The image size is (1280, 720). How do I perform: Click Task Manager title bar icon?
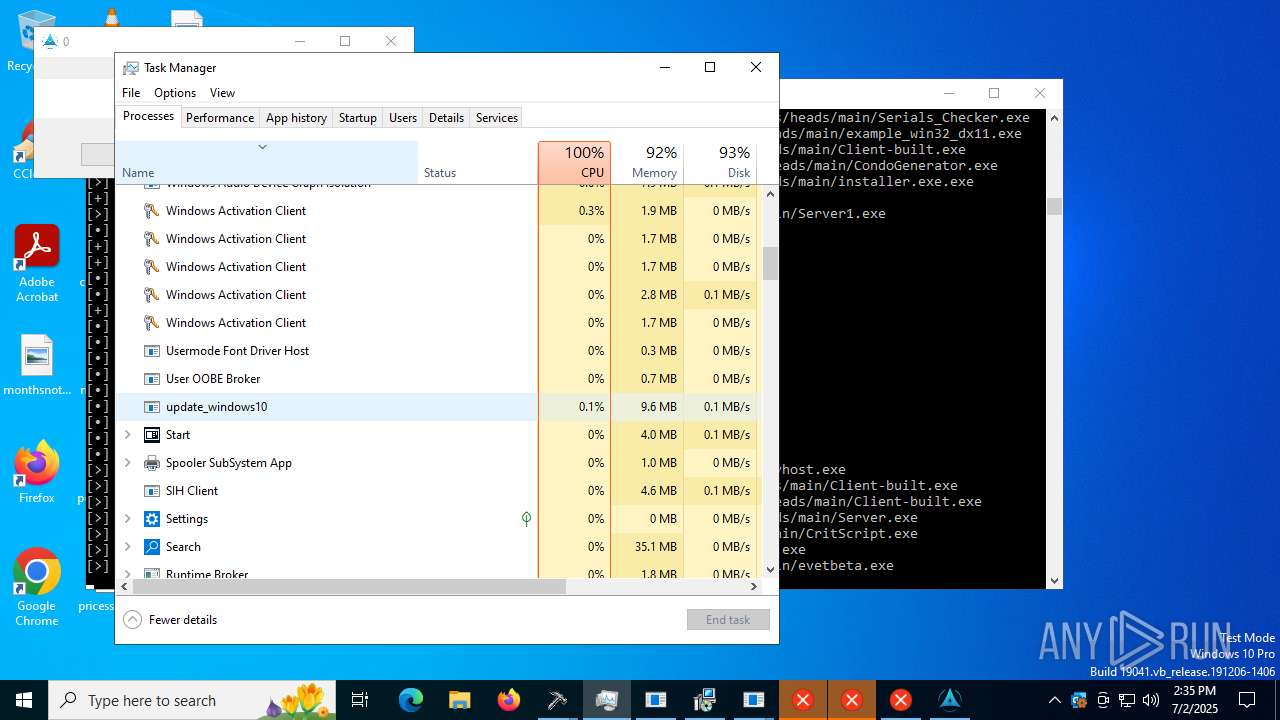pos(131,68)
